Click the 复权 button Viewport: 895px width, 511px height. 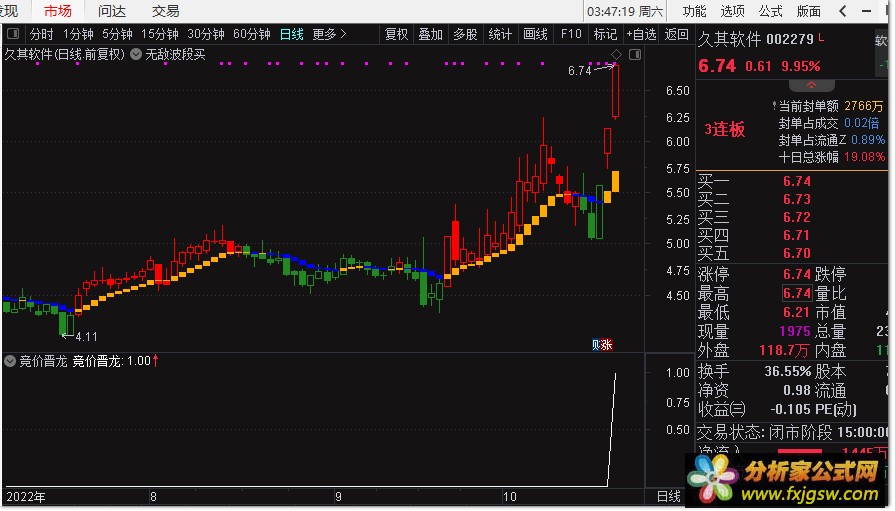coord(397,34)
